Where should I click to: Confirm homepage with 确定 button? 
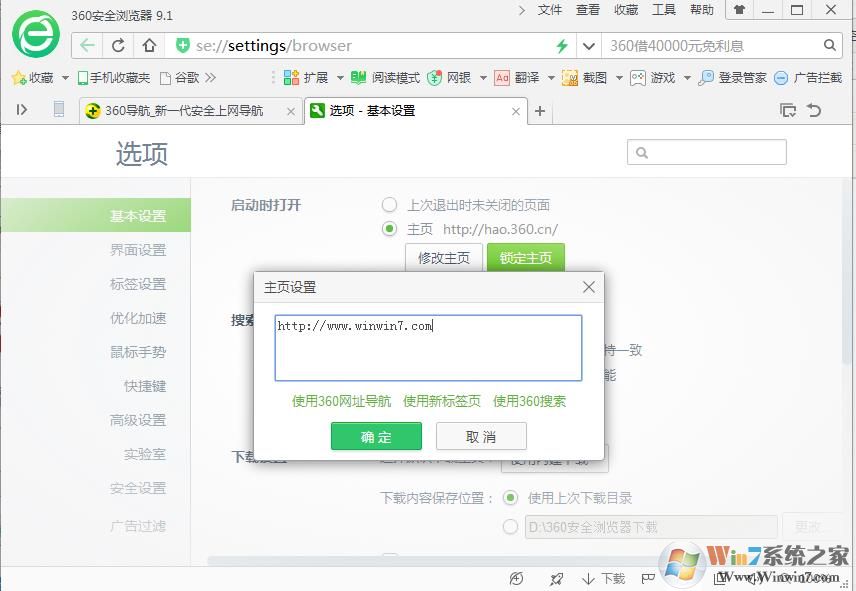(x=376, y=437)
